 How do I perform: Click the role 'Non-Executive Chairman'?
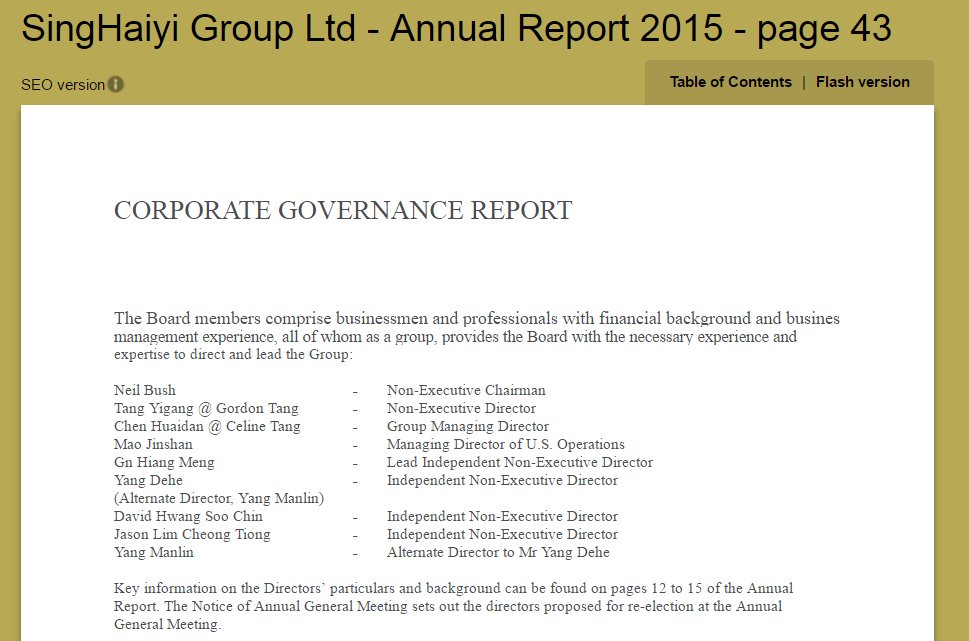point(466,390)
